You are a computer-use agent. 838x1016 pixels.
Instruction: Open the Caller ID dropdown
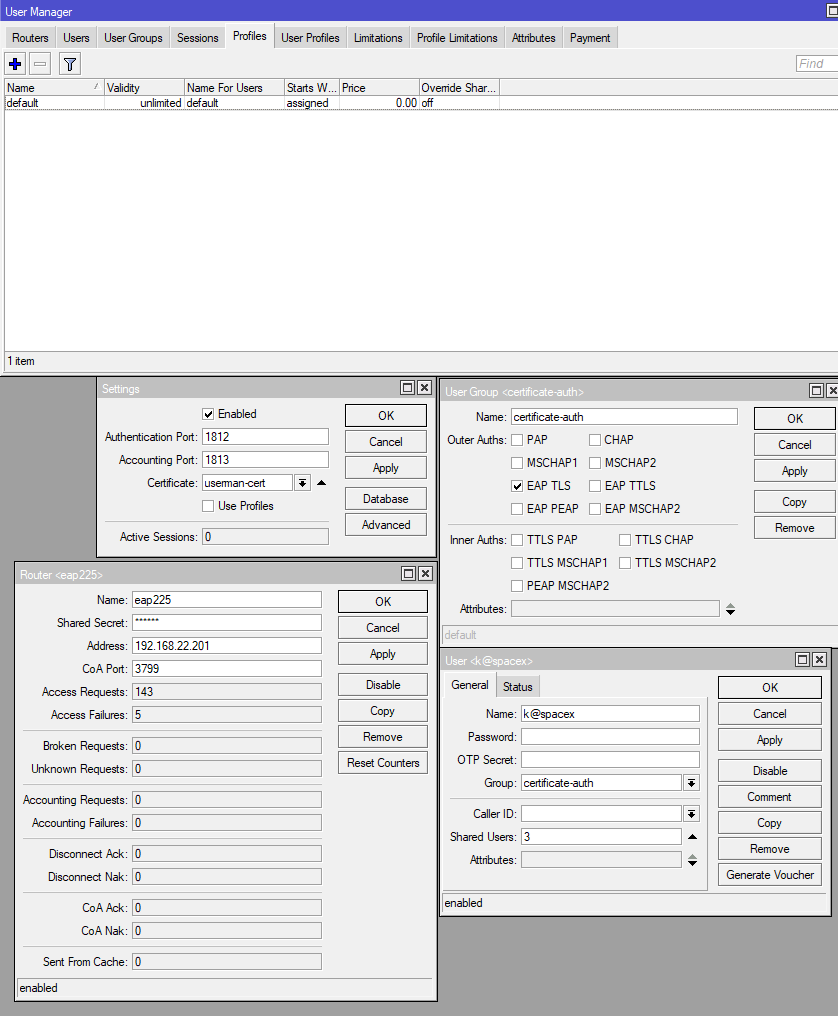tap(692, 814)
